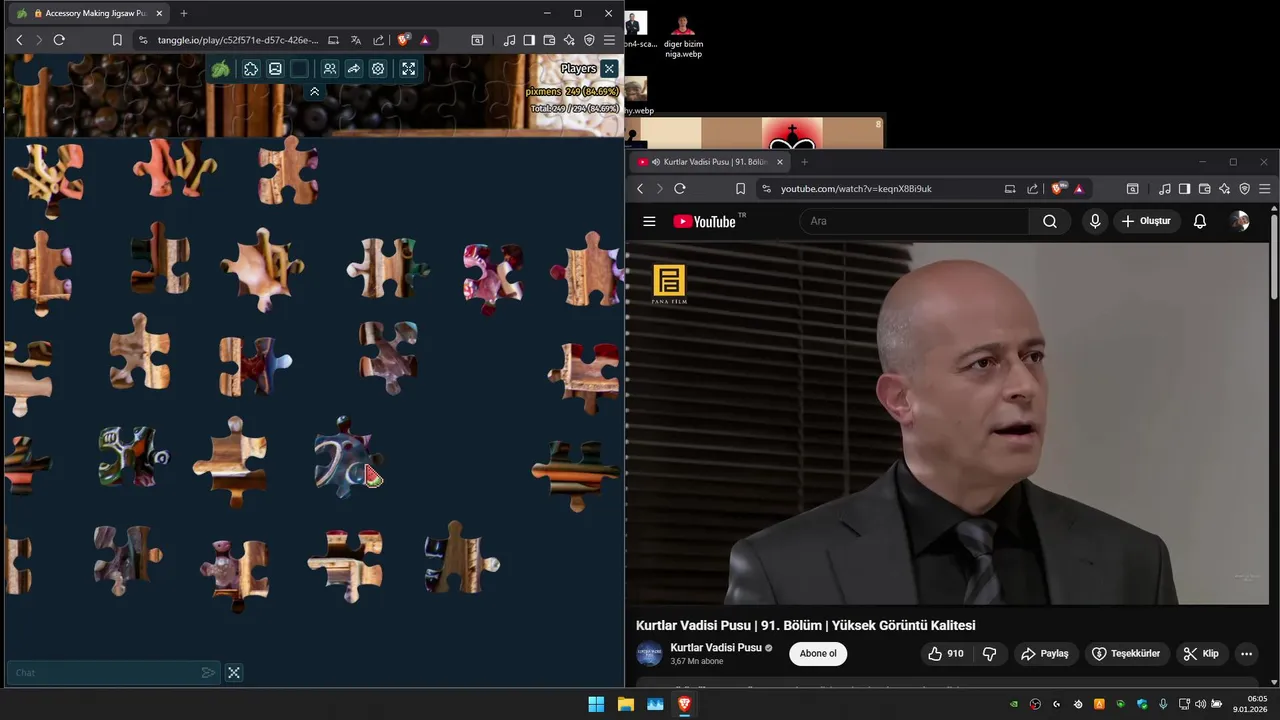Viewport: 1280px width, 720px height.
Task: Open Brave Wallet in Tanggle browser window
Action: (x=549, y=40)
